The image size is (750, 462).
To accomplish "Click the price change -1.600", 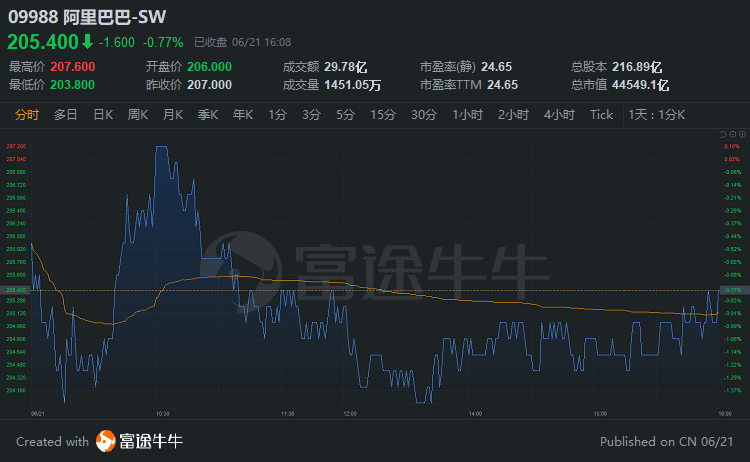I will [x=117, y=43].
